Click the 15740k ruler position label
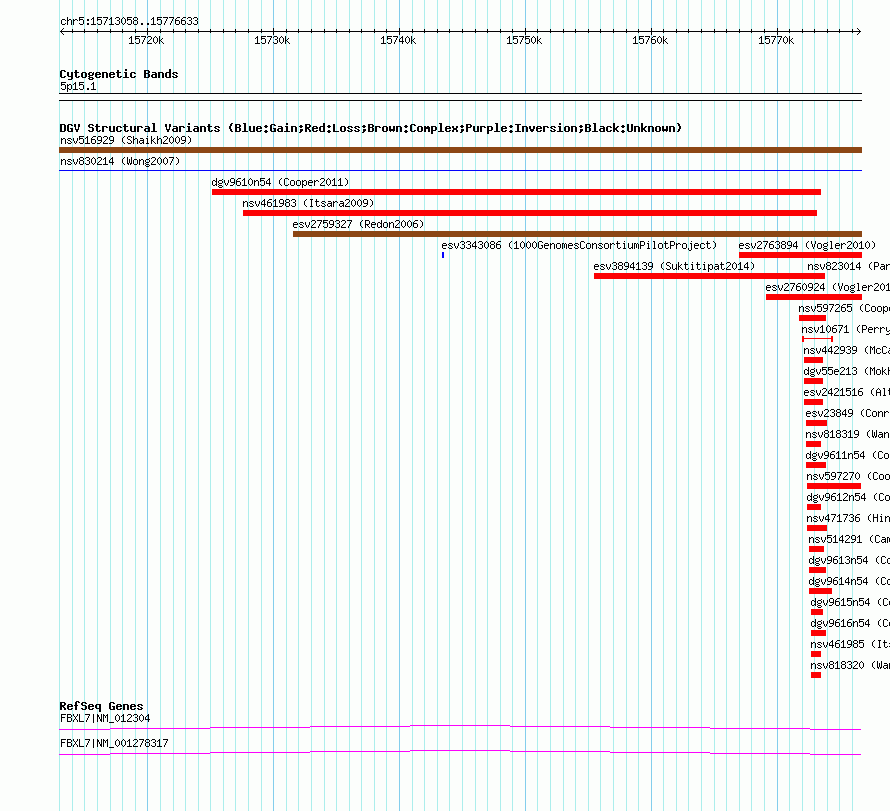The width and height of the screenshot is (890, 811). click(x=398, y=40)
